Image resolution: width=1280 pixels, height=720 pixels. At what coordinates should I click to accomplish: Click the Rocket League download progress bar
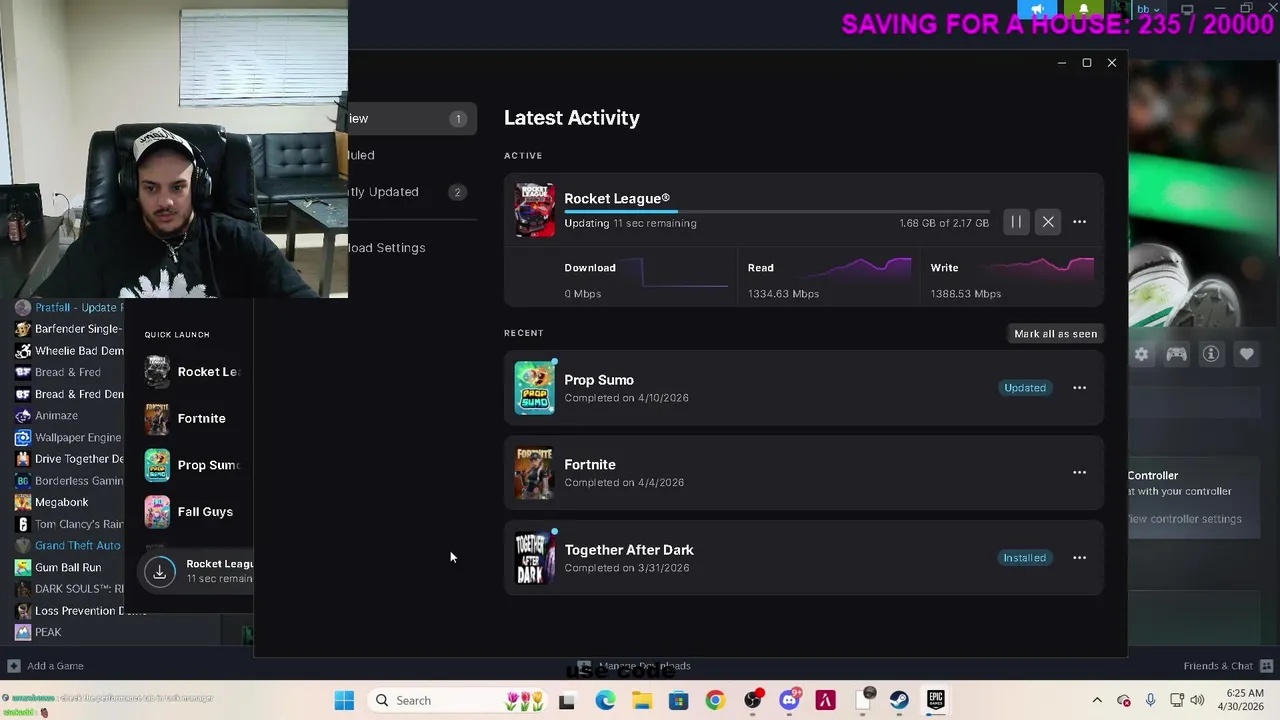click(x=777, y=211)
